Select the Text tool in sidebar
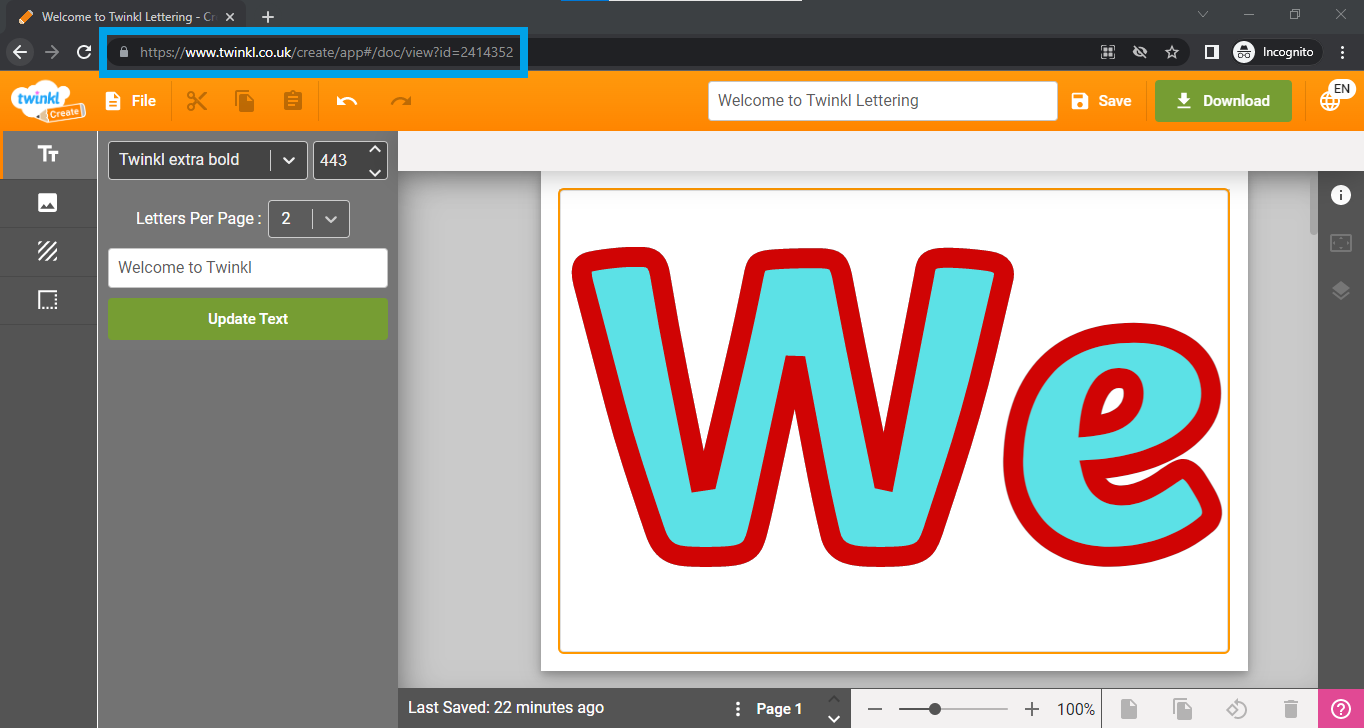 coord(48,154)
